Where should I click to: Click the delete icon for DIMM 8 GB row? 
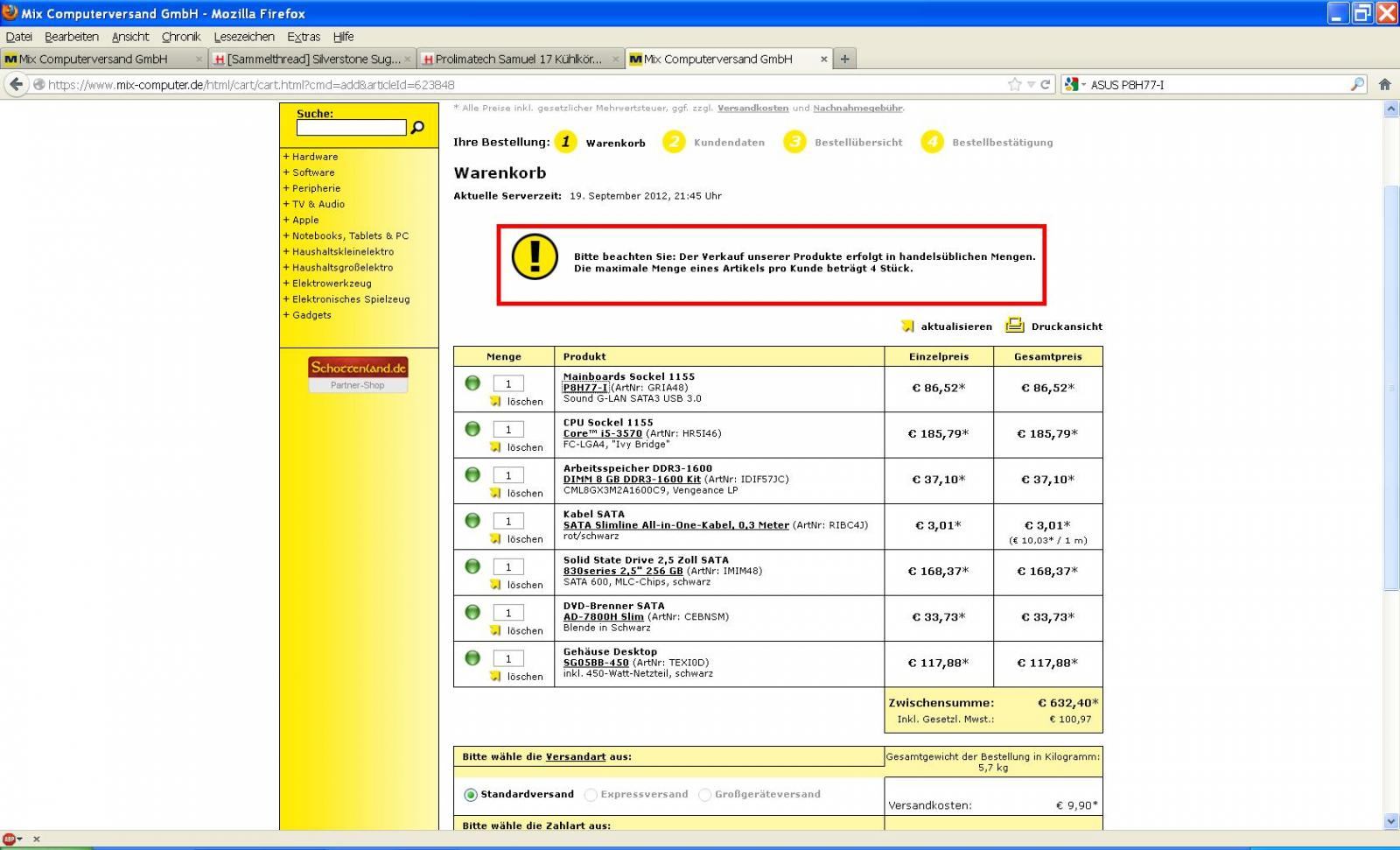495,493
